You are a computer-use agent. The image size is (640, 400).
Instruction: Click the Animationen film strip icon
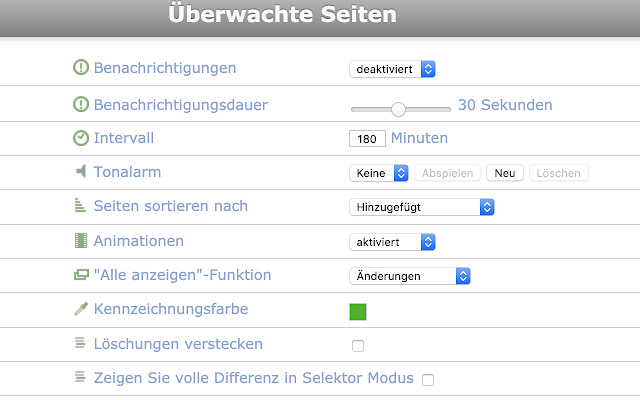81,241
